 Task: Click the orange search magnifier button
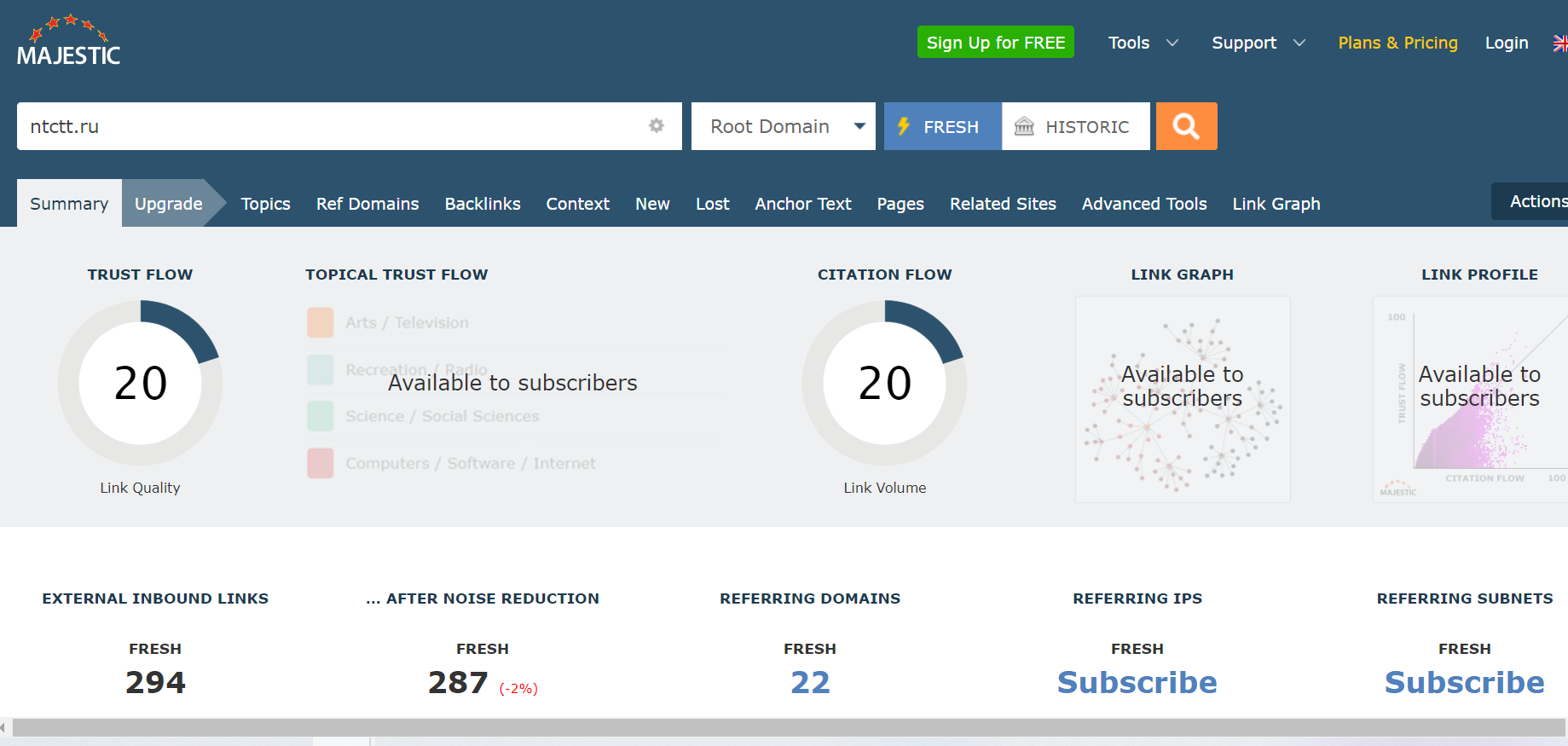tap(1186, 126)
